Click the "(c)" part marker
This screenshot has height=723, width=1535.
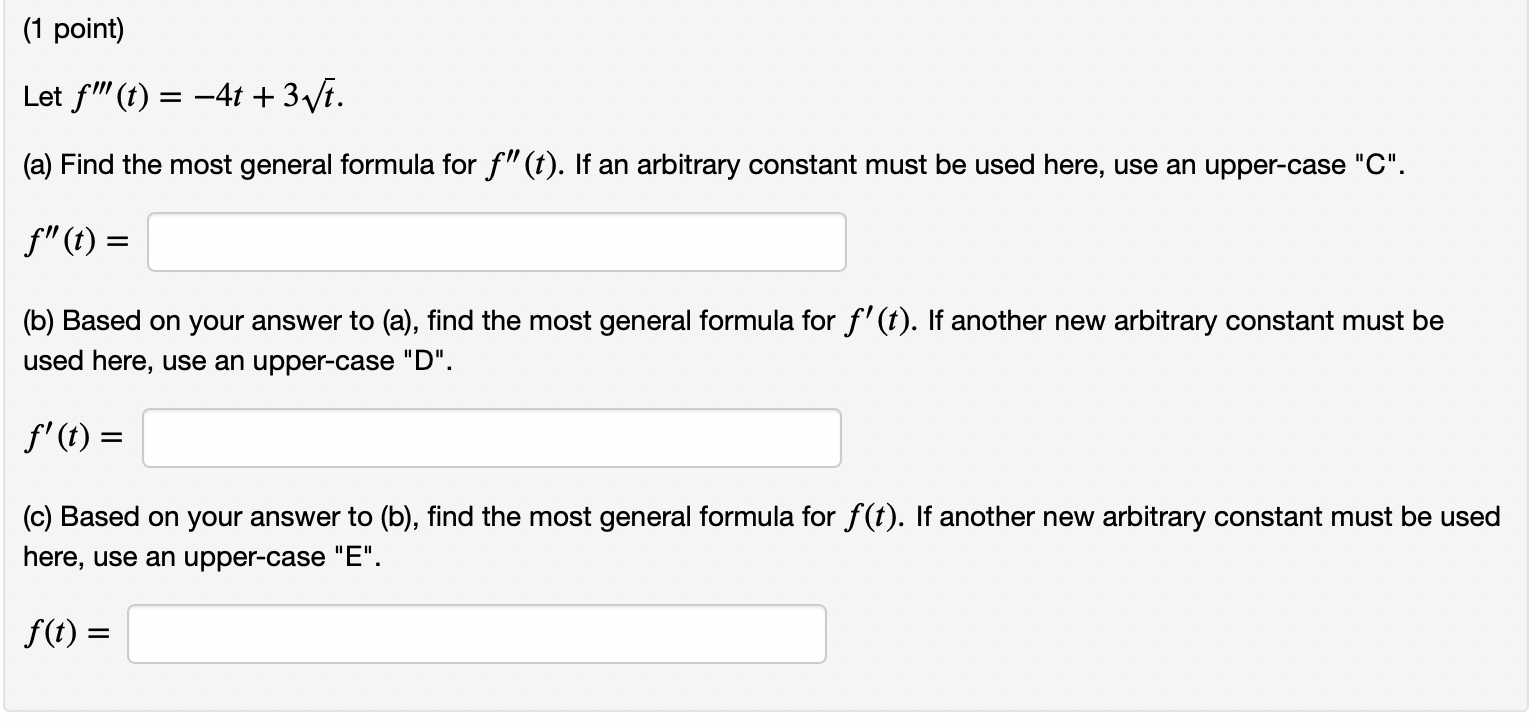(x=39, y=517)
